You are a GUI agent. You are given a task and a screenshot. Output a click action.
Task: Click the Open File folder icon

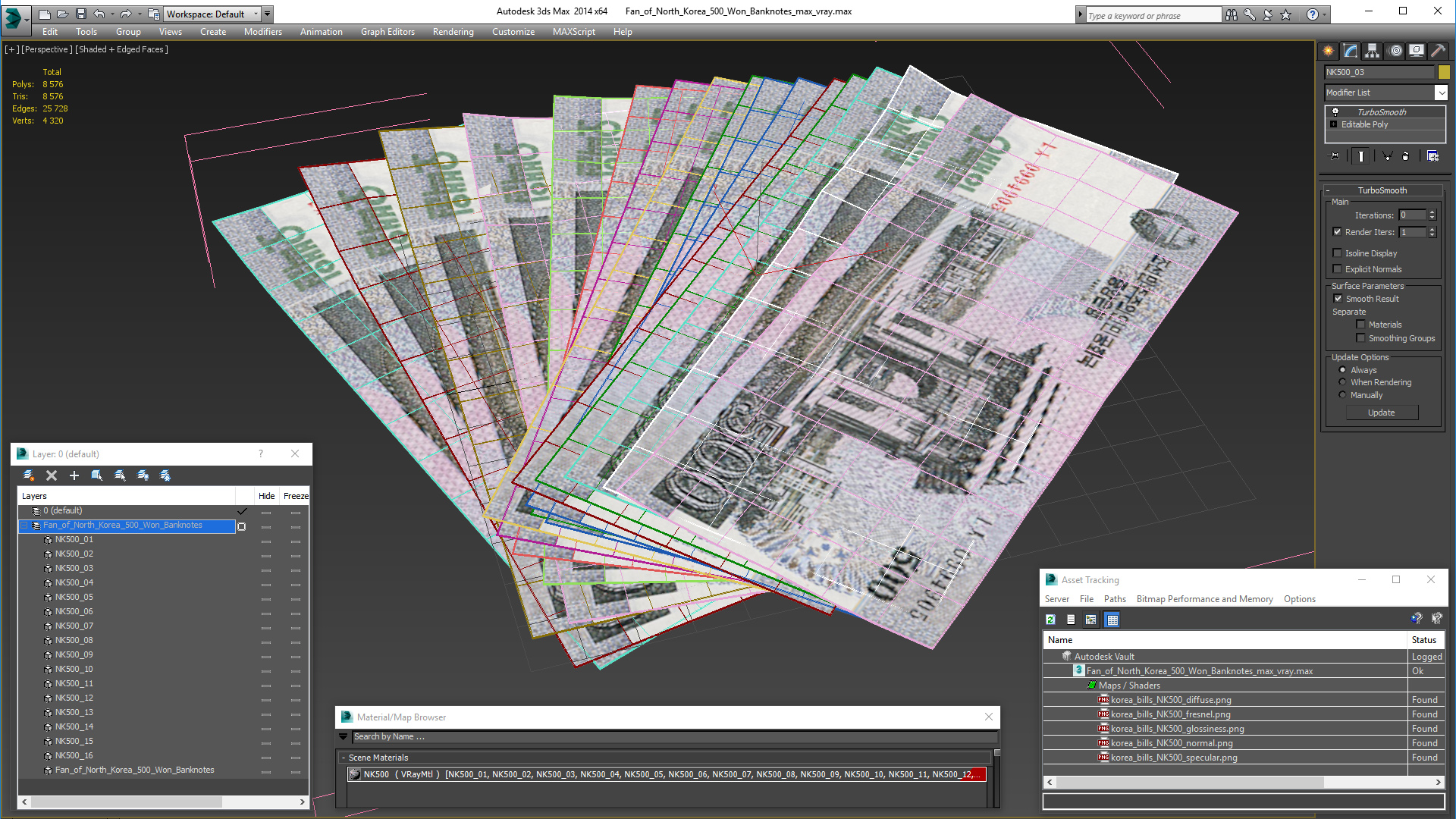click(62, 14)
